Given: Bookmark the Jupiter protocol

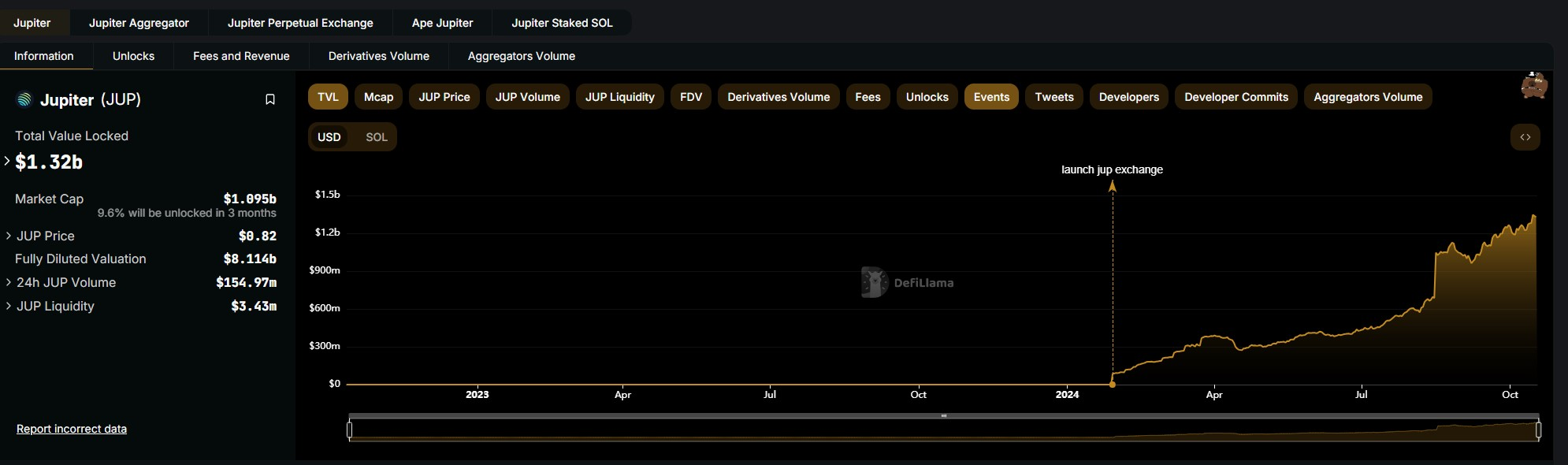Looking at the screenshot, I should [270, 99].
